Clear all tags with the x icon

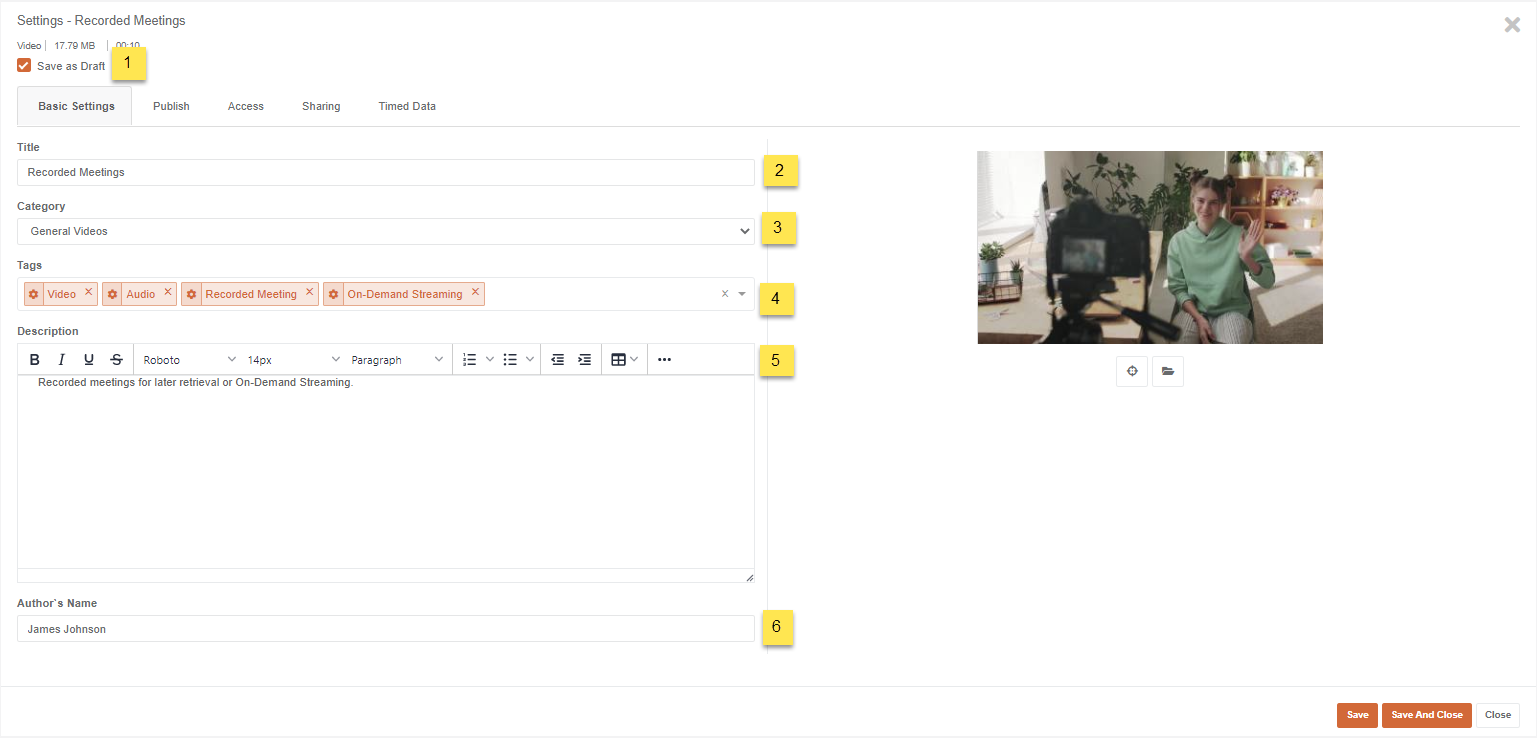tap(724, 294)
